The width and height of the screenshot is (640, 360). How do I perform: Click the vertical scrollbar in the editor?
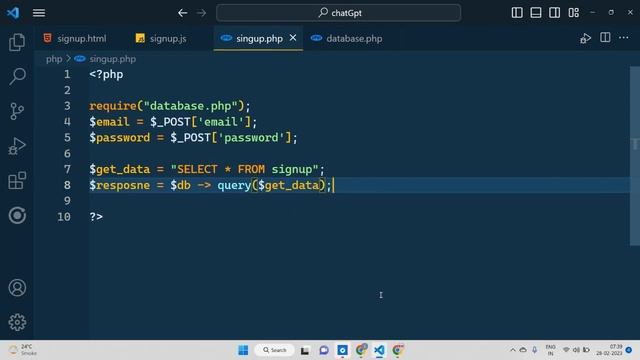[635, 156]
